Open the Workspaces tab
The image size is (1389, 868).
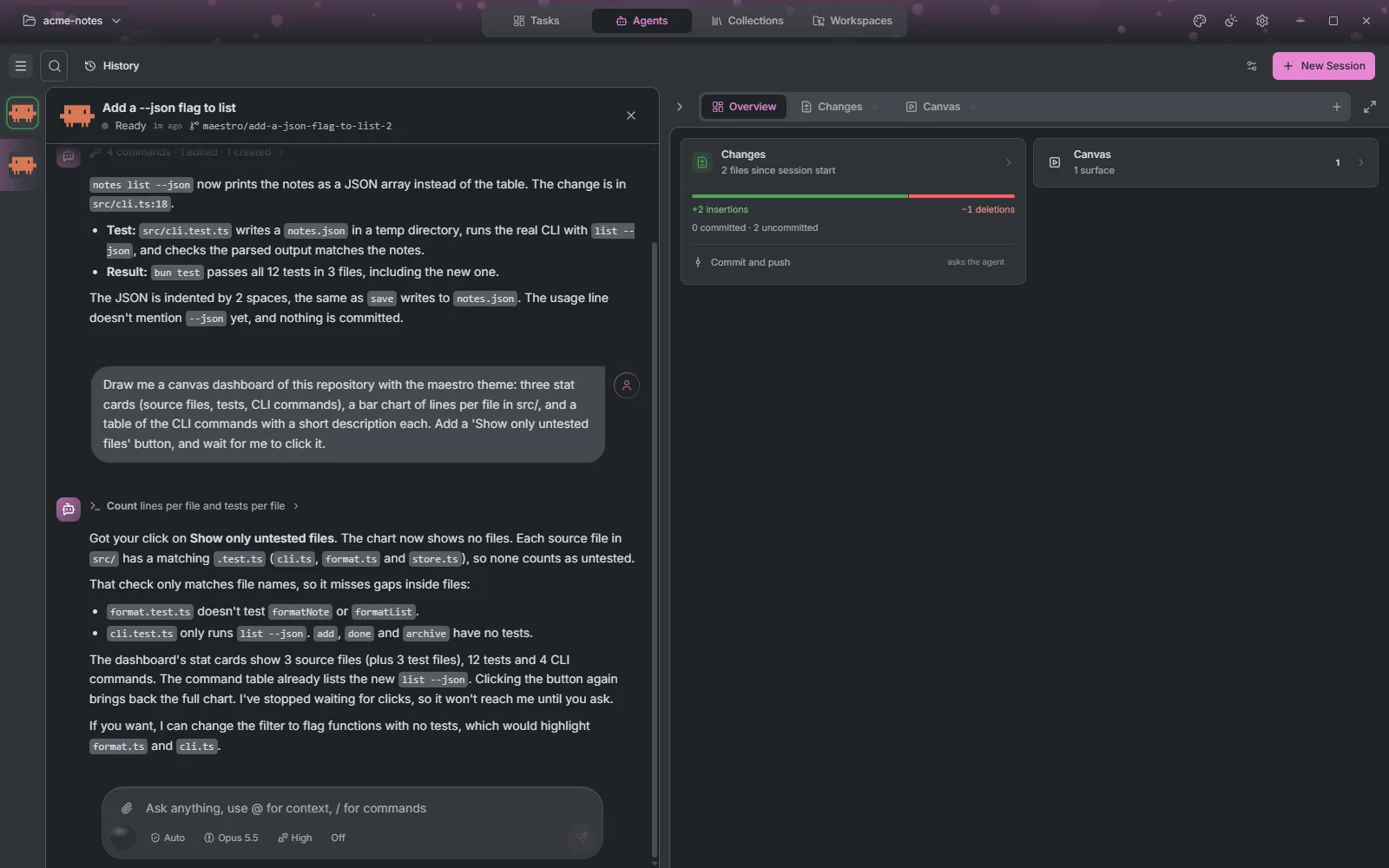(852, 21)
